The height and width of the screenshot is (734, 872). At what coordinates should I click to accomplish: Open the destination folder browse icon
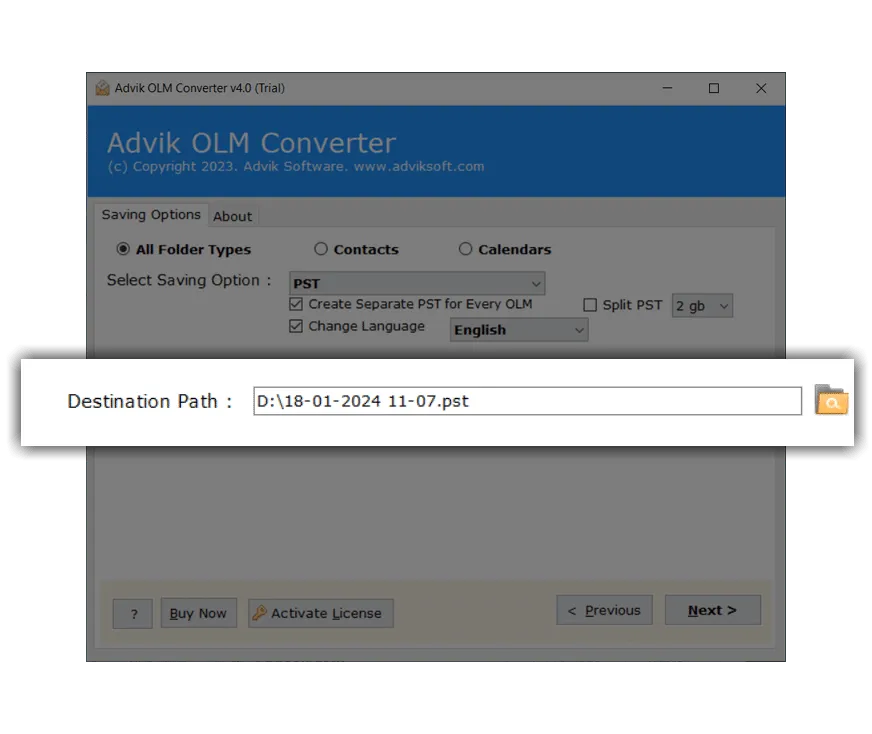pyautogui.click(x=831, y=400)
